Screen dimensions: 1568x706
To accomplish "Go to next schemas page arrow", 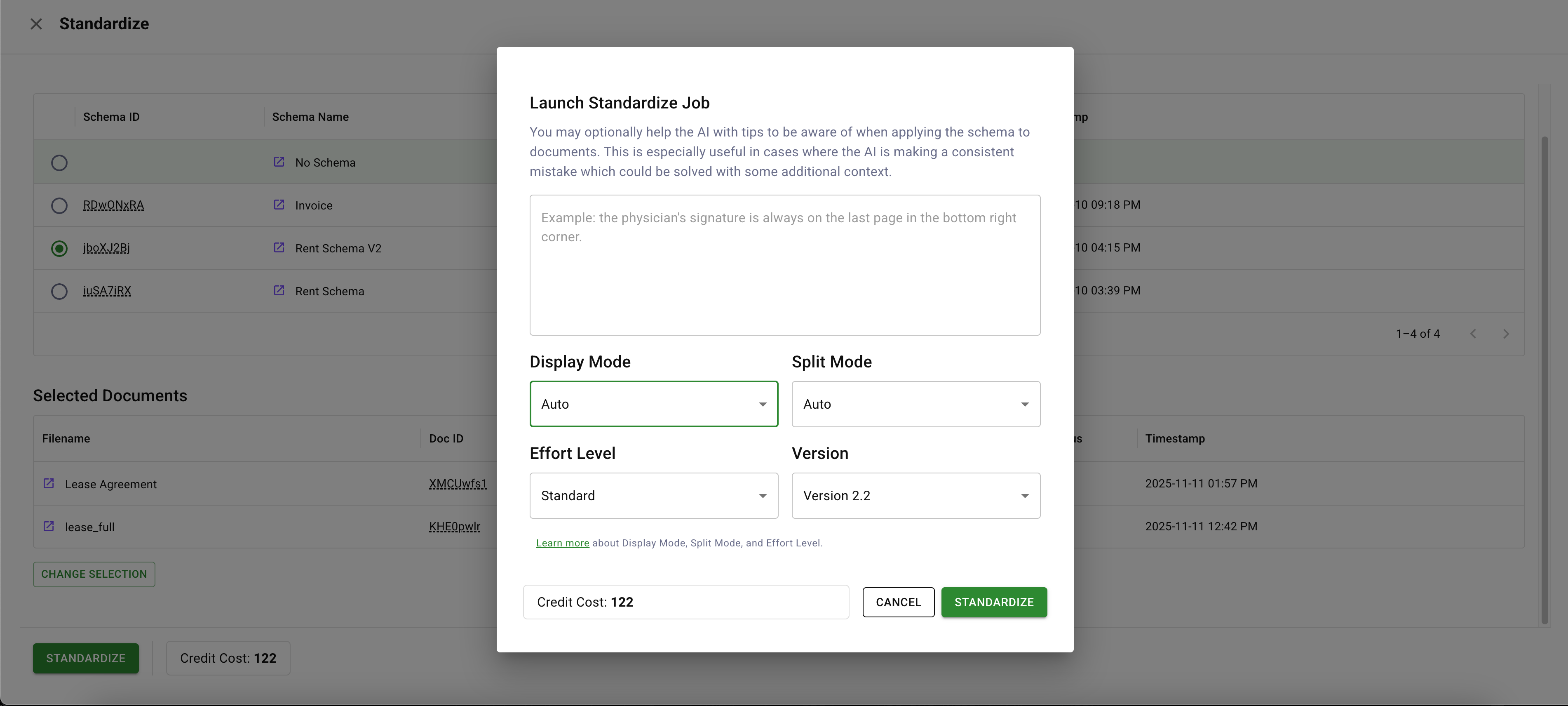I will pyautogui.click(x=1505, y=334).
